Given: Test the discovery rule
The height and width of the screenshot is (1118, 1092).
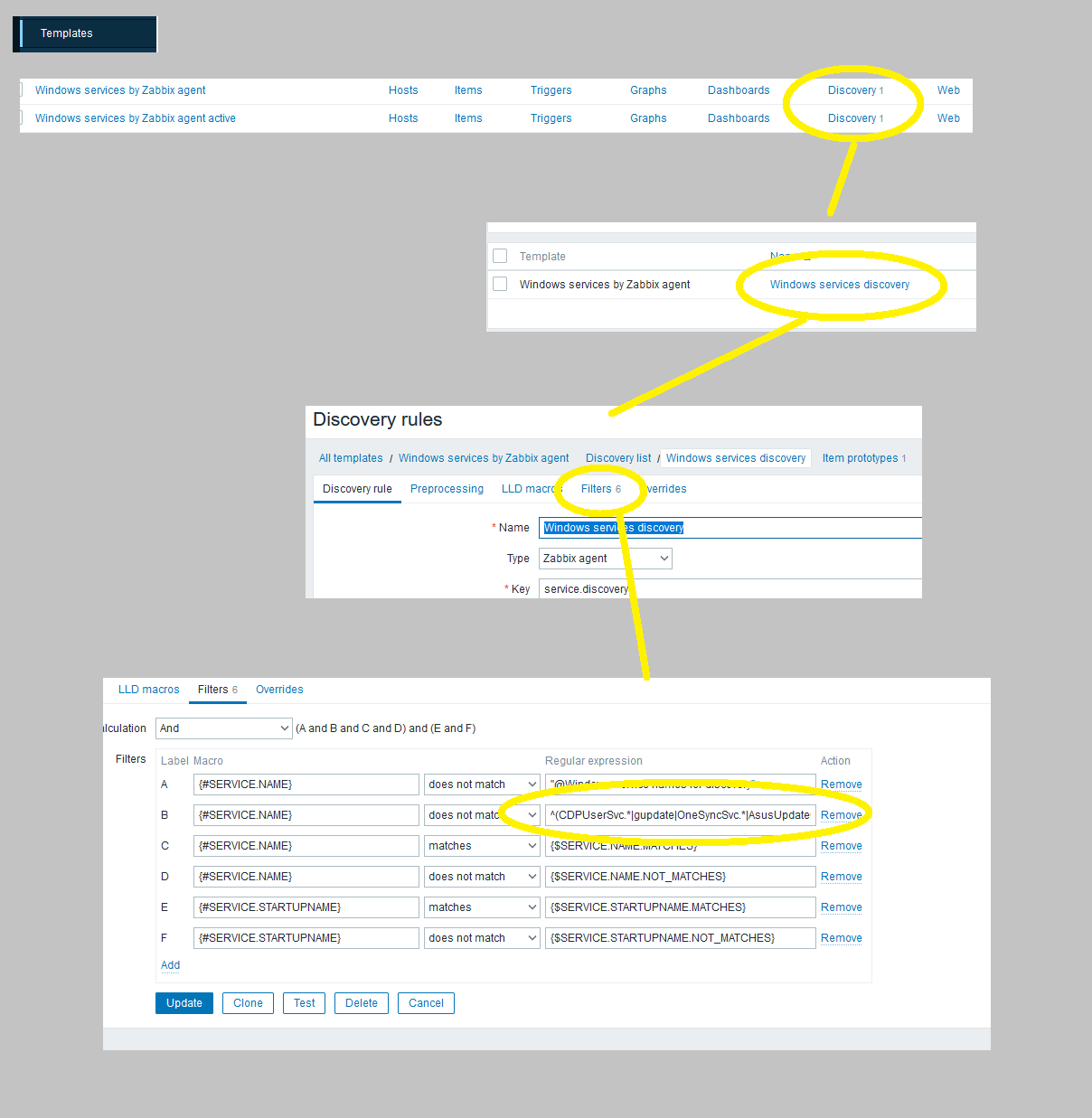Looking at the screenshot, I should pos(304,1002).
